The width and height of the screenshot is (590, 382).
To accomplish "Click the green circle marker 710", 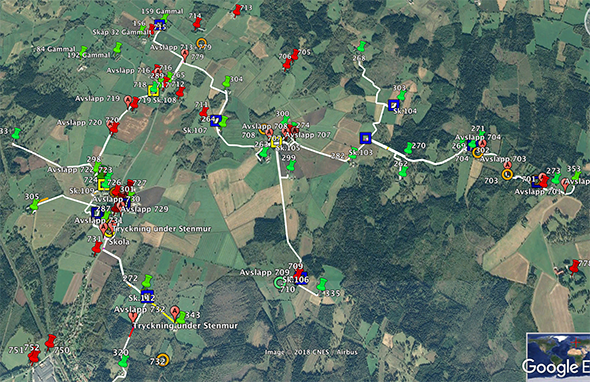I will [x=279, y=283].
